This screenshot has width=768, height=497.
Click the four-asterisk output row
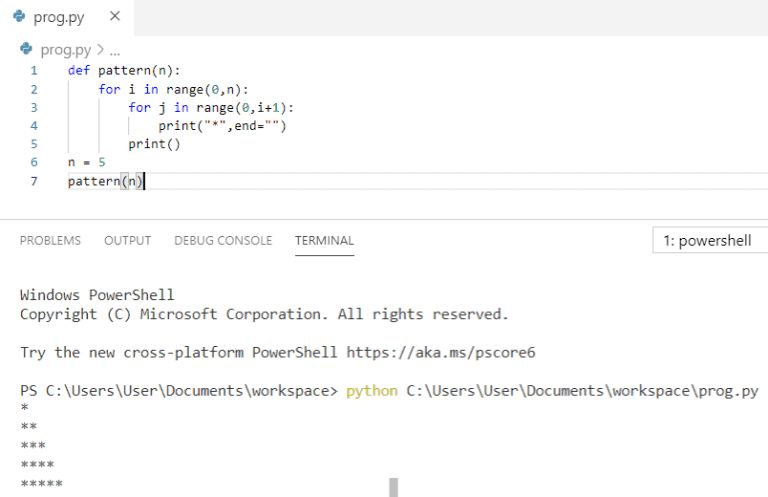point(37,464)
